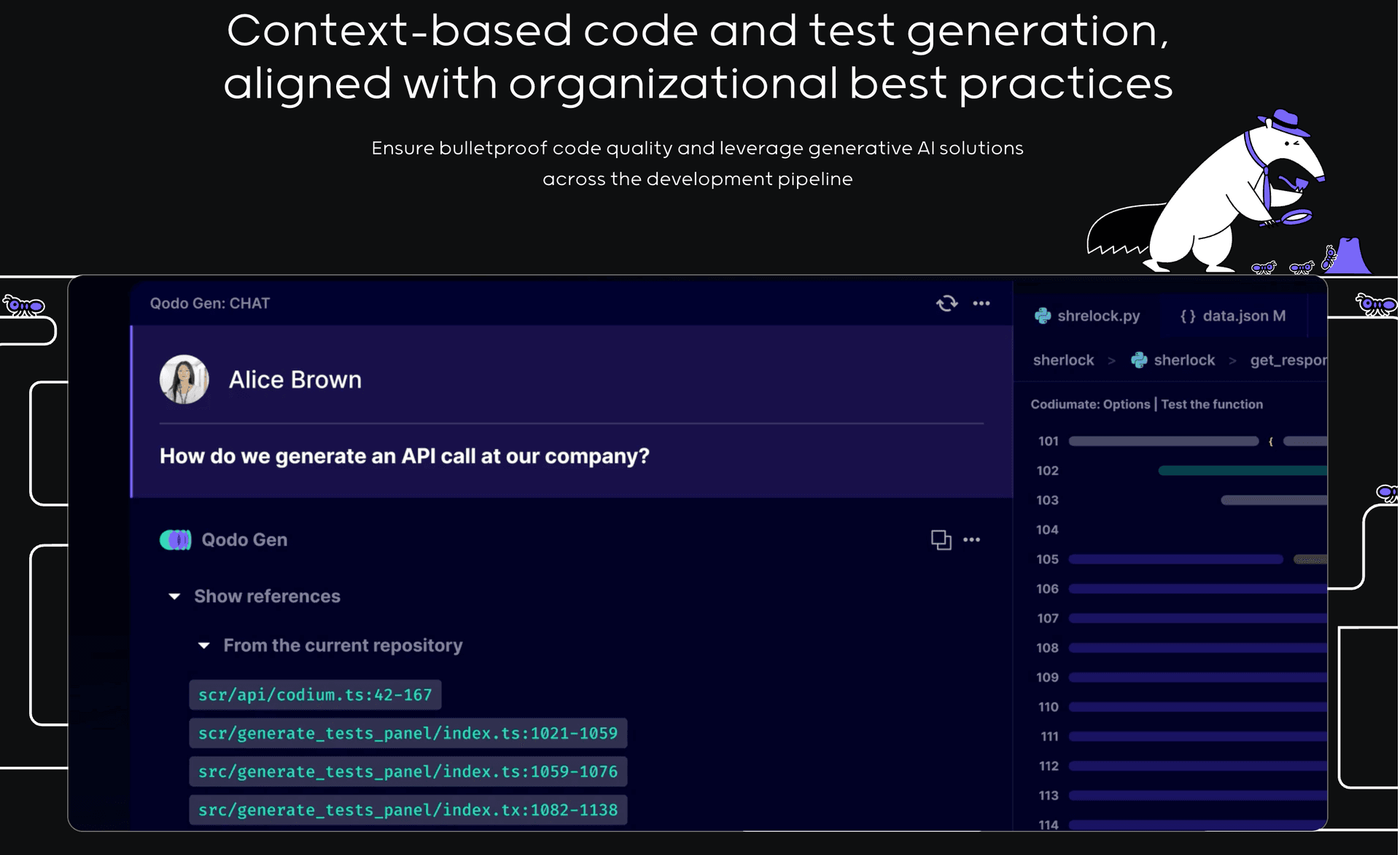The height and width of the screenshot is (855, 1400).
Task: Click line number 110 in the editor
Action: coord(1049,707)
